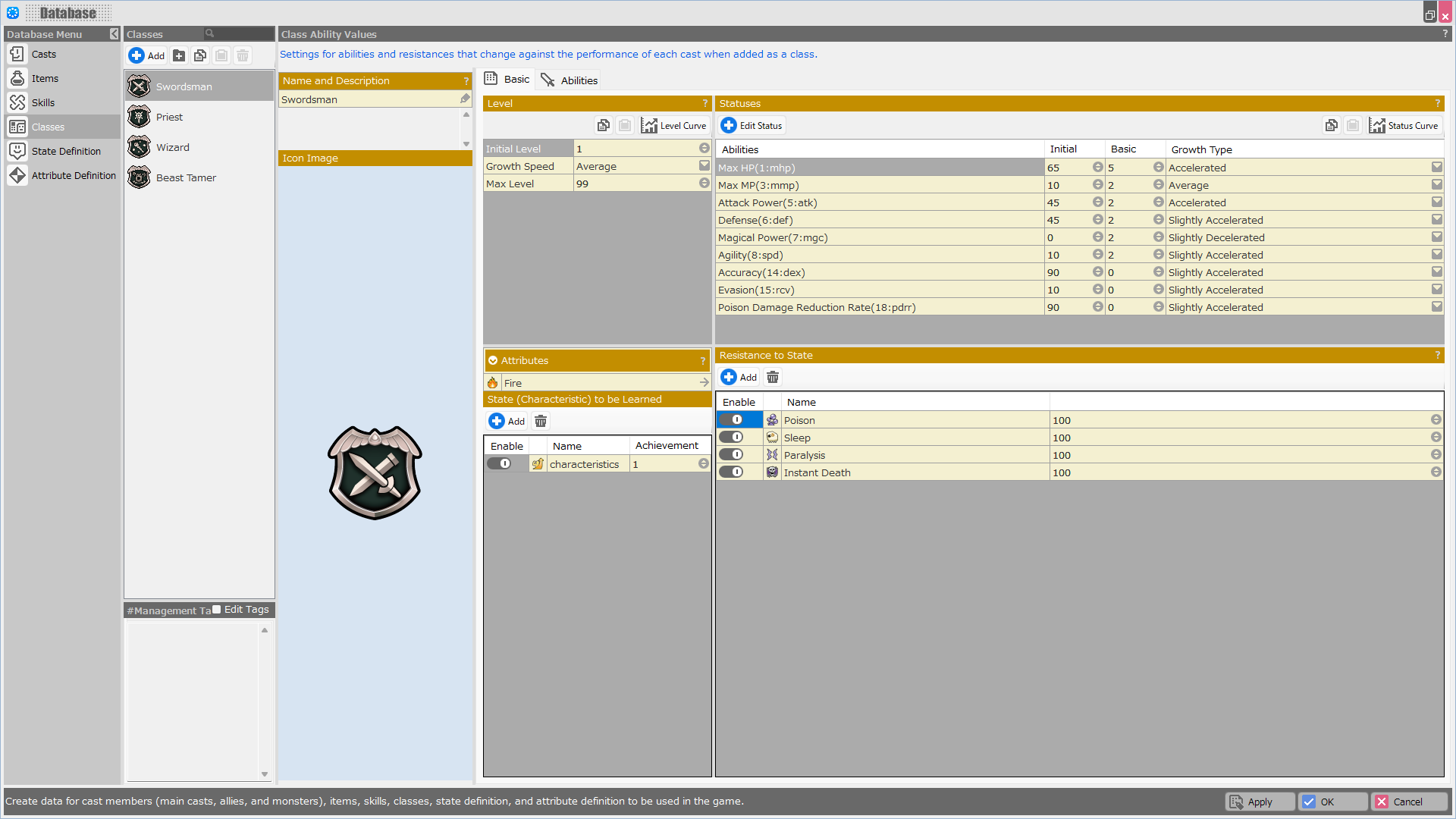The image size is (1456, 819).
Task: Toggle the characteristics state enable switch
Action: (x=500, y=464)
